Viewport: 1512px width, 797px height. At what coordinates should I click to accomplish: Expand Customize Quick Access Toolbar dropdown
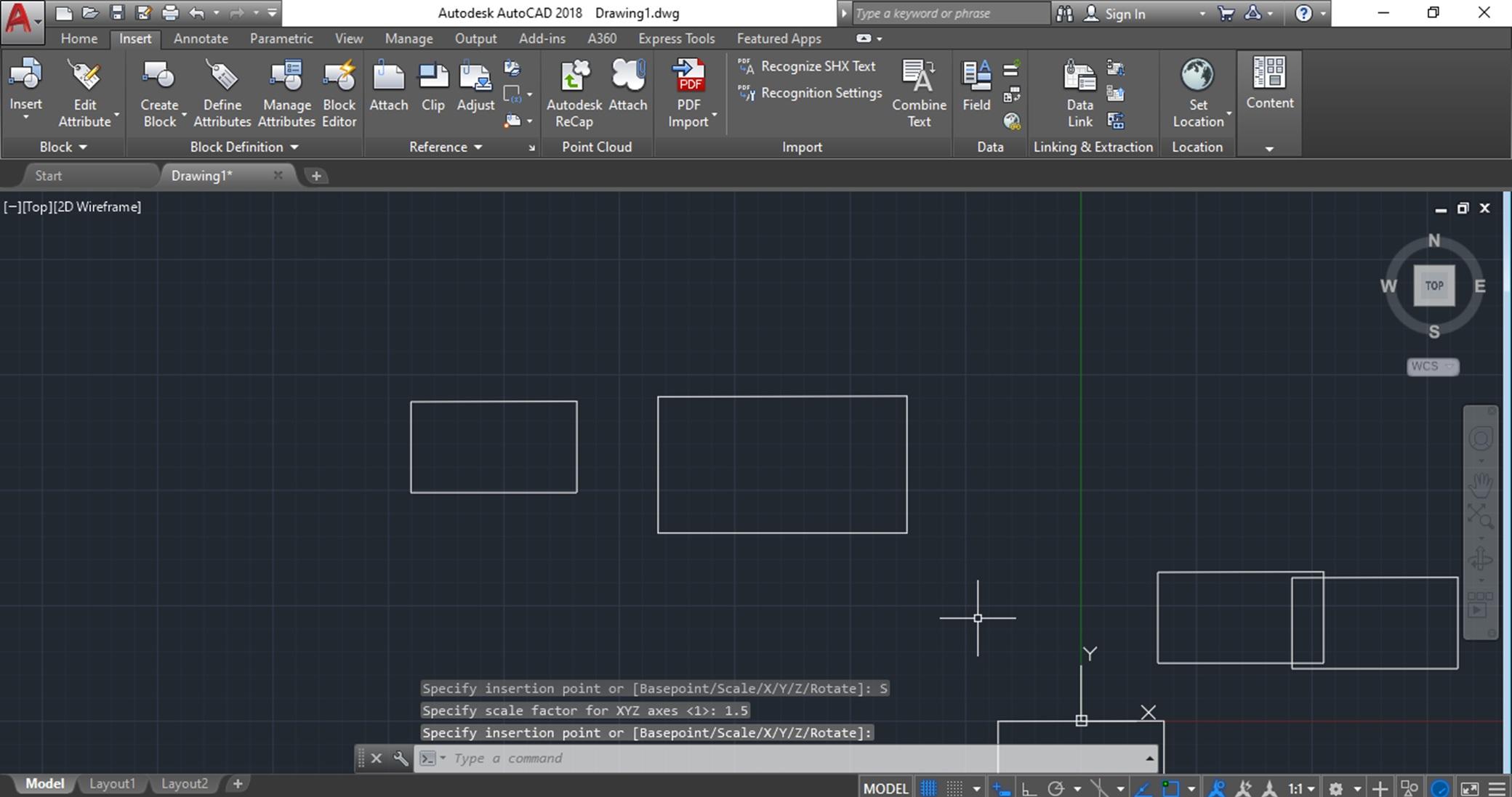click(272, 13)
